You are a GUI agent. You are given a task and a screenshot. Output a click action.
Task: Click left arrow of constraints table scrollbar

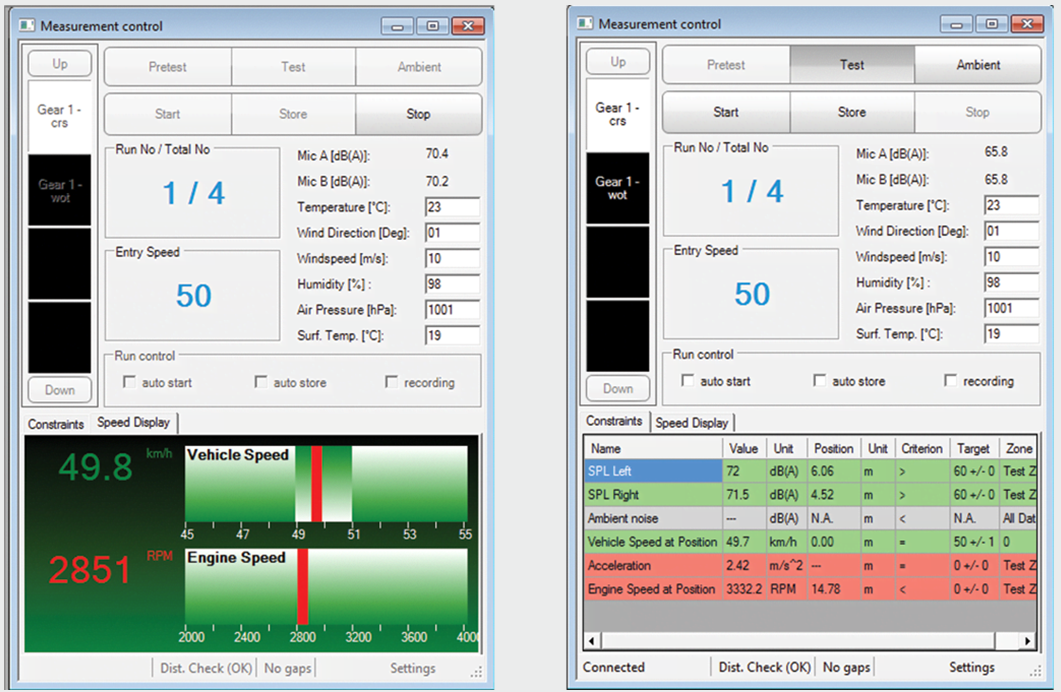click(x=592, y=641)
